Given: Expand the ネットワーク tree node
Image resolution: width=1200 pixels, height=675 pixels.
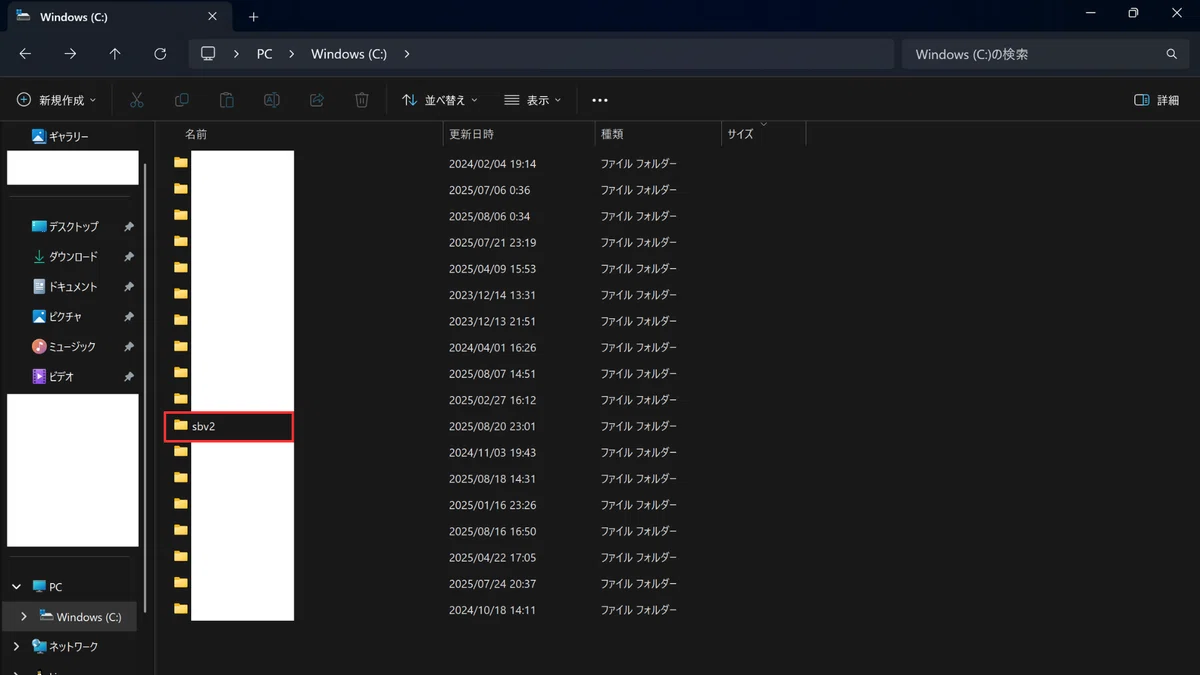Looking at the screenshot, I should point(17,647).
